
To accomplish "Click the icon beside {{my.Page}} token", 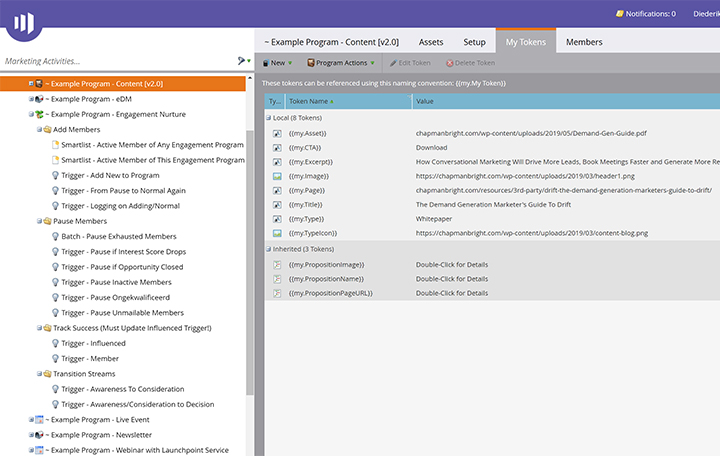I will 277,191.
